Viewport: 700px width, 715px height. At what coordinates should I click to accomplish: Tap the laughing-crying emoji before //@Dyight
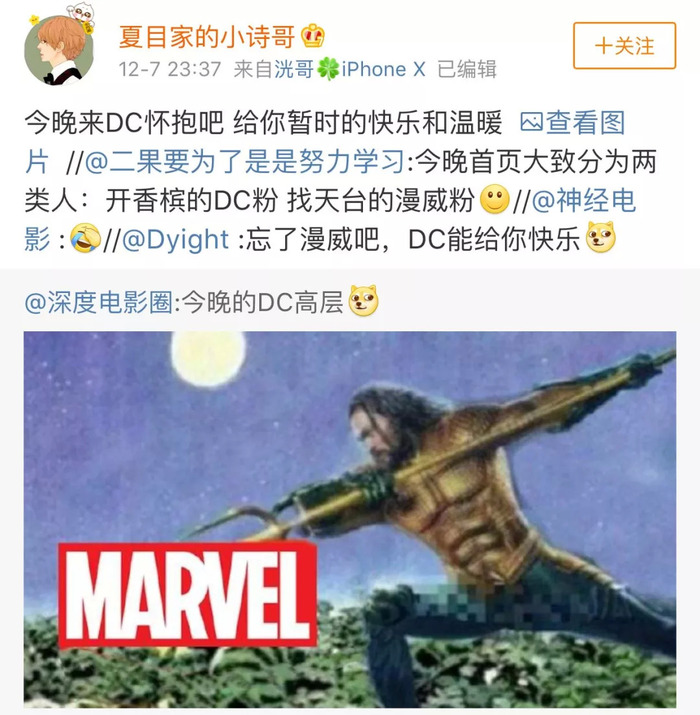point(85,238)
